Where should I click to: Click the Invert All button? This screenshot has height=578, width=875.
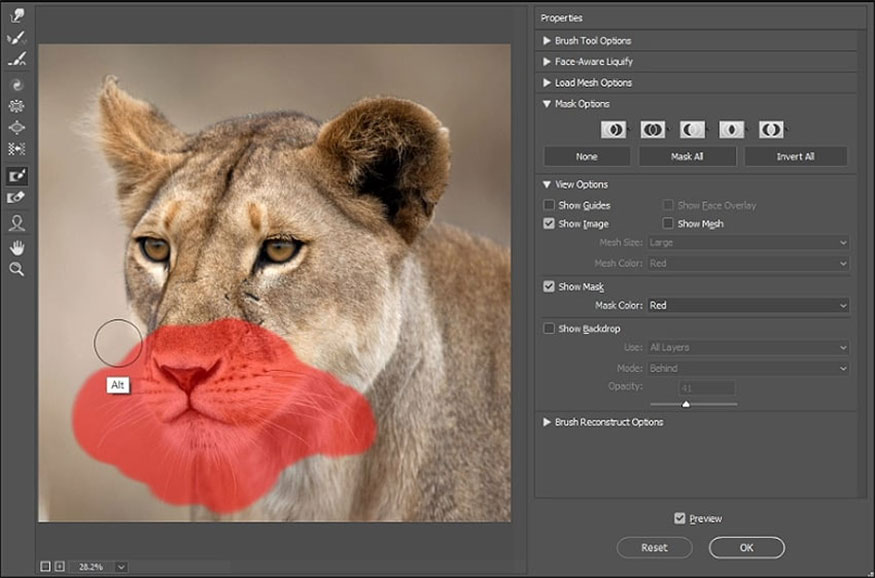point(795,157)
